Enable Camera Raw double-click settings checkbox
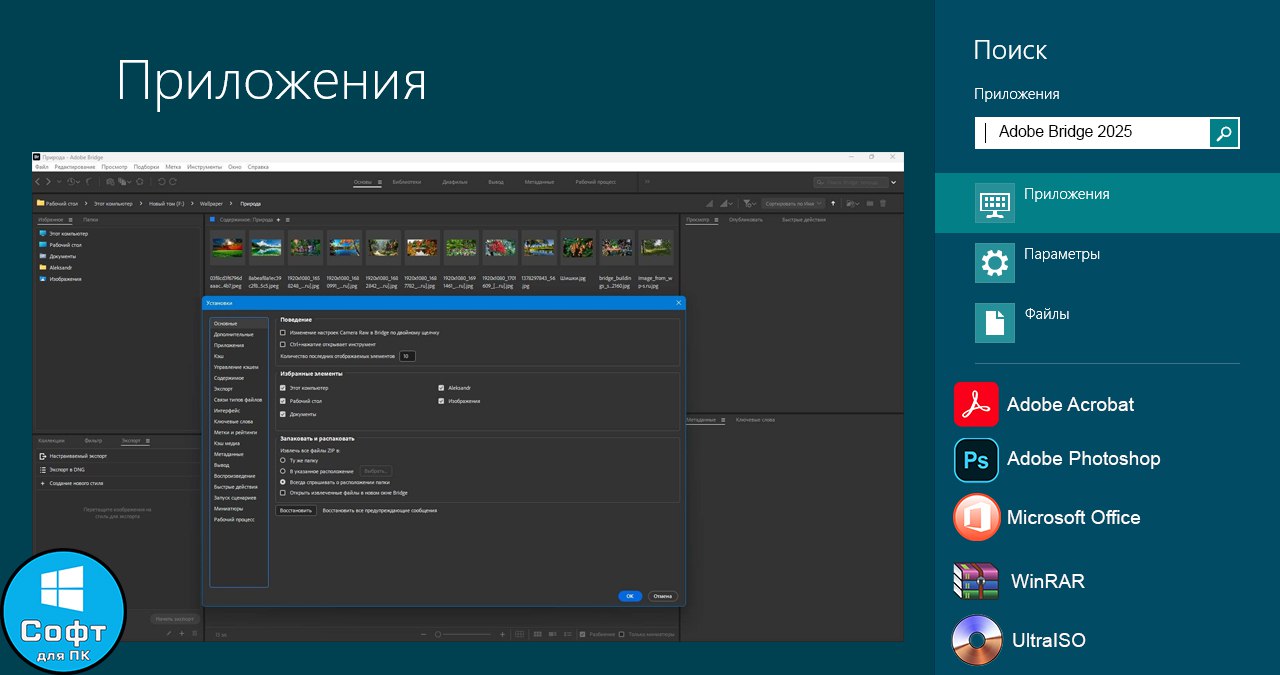The image size is (1280, 675). point(283,332)
